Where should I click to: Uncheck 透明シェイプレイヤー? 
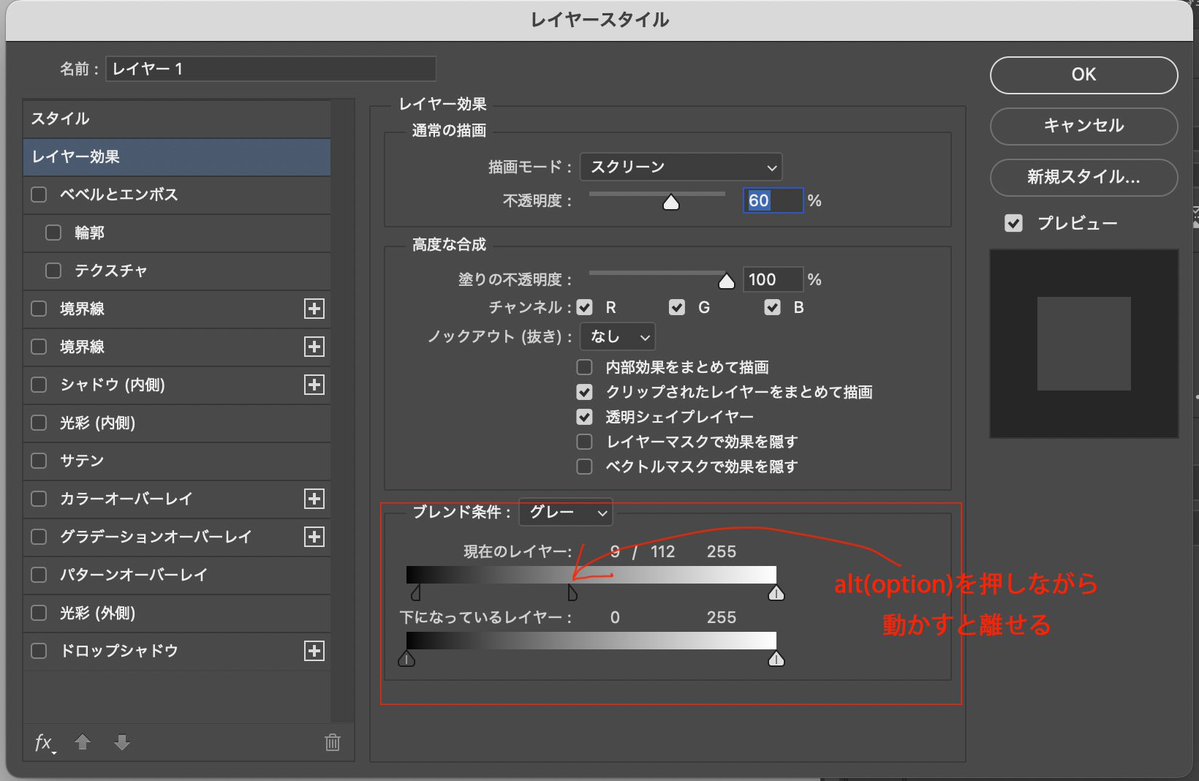point(584,417)
